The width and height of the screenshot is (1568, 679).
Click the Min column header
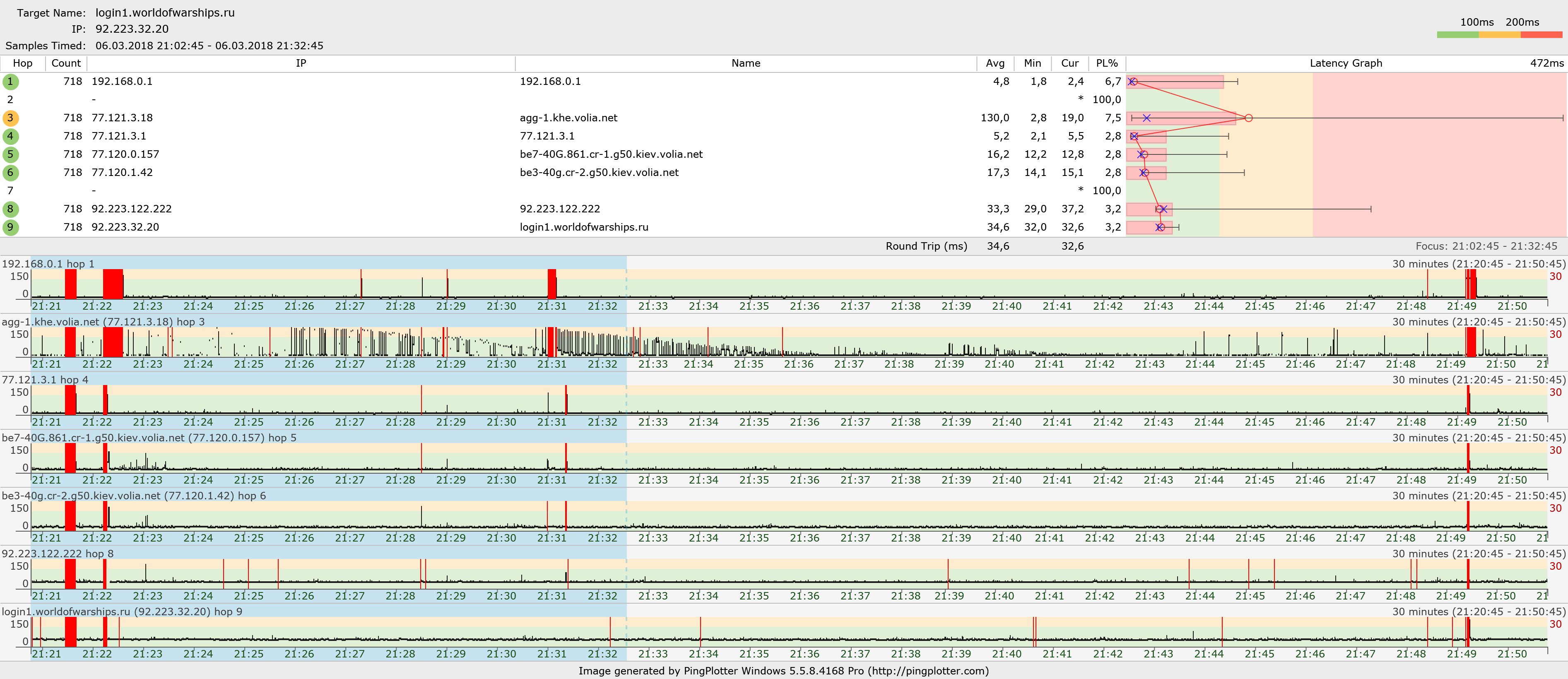point(1032,63)
